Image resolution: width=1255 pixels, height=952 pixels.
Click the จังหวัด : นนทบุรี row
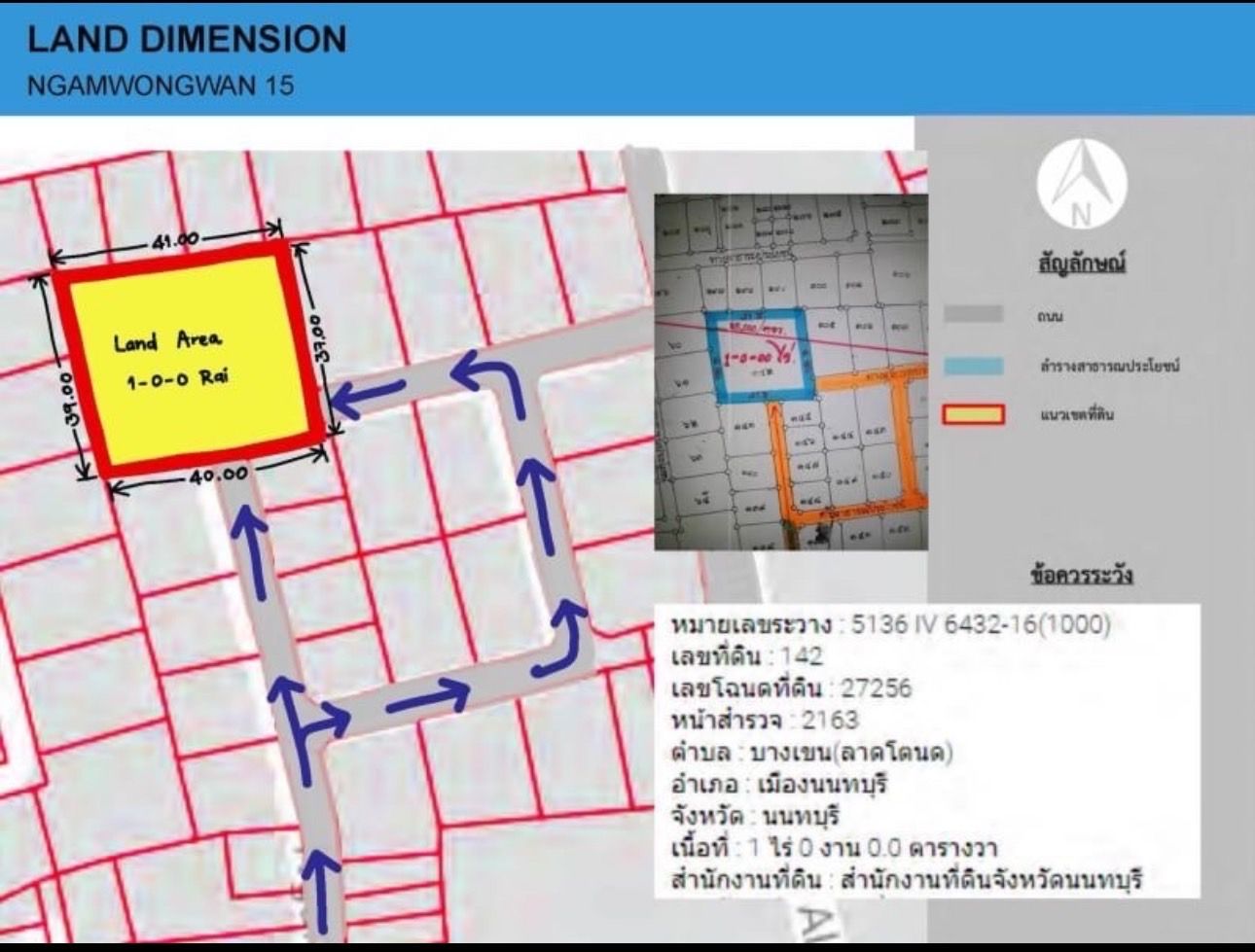coord(755,815)
